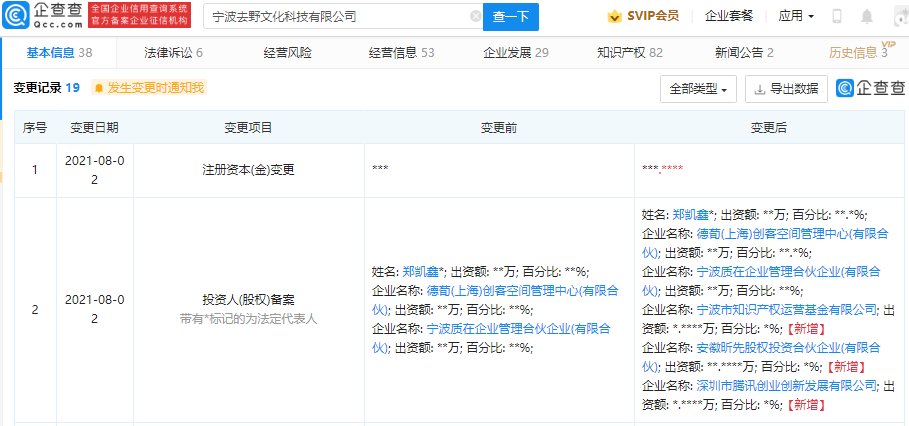Click 宁波质在企业管理合伙企业 link in 变更后 column

[761, 281]
